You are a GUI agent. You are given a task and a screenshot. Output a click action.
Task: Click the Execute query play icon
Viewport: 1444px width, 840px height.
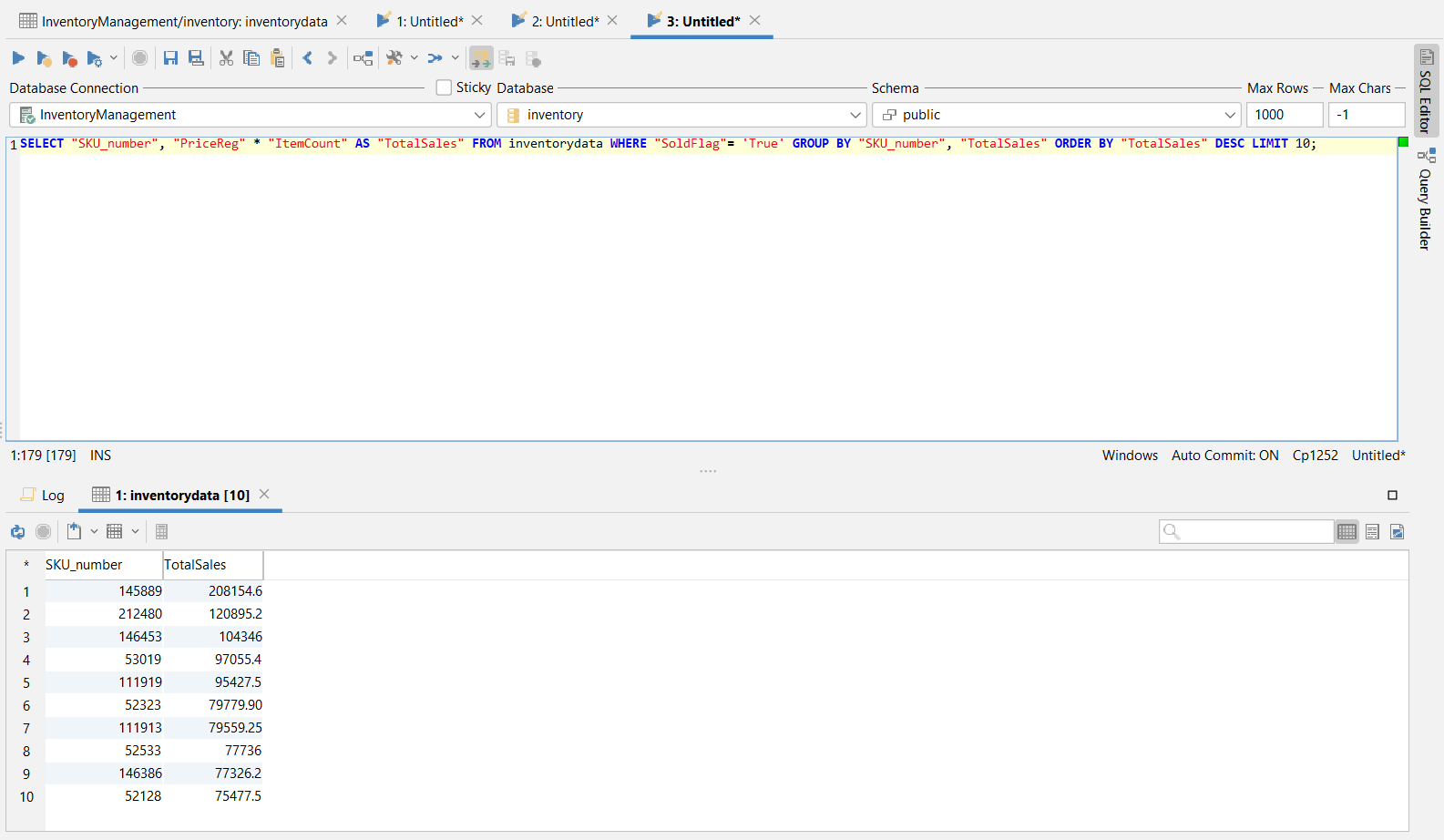[18, 58]
